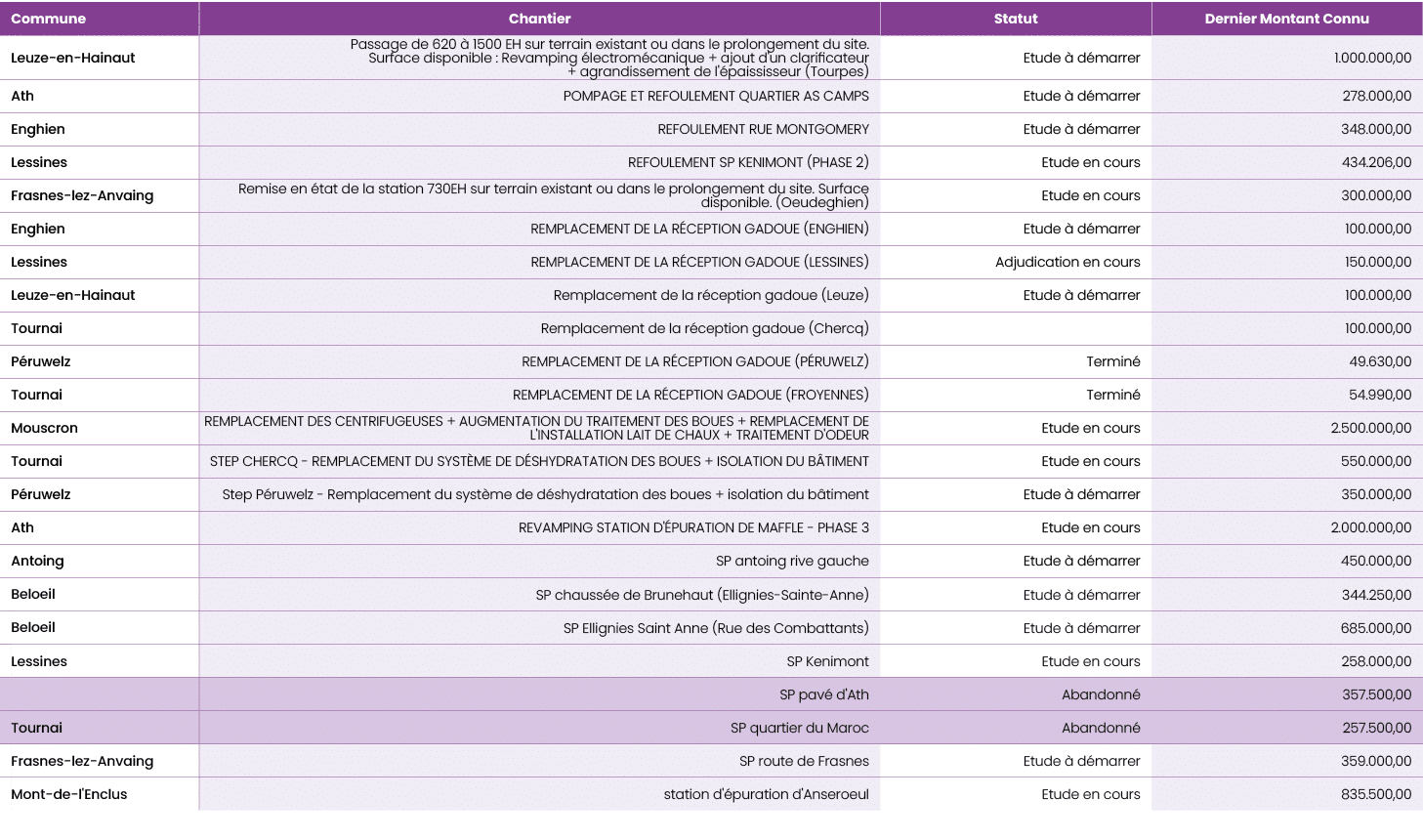Viewport: 1423px width, 840px height.
Task: Select the SP pavé d'Ath chantier cell
Action: coord(823,694)
